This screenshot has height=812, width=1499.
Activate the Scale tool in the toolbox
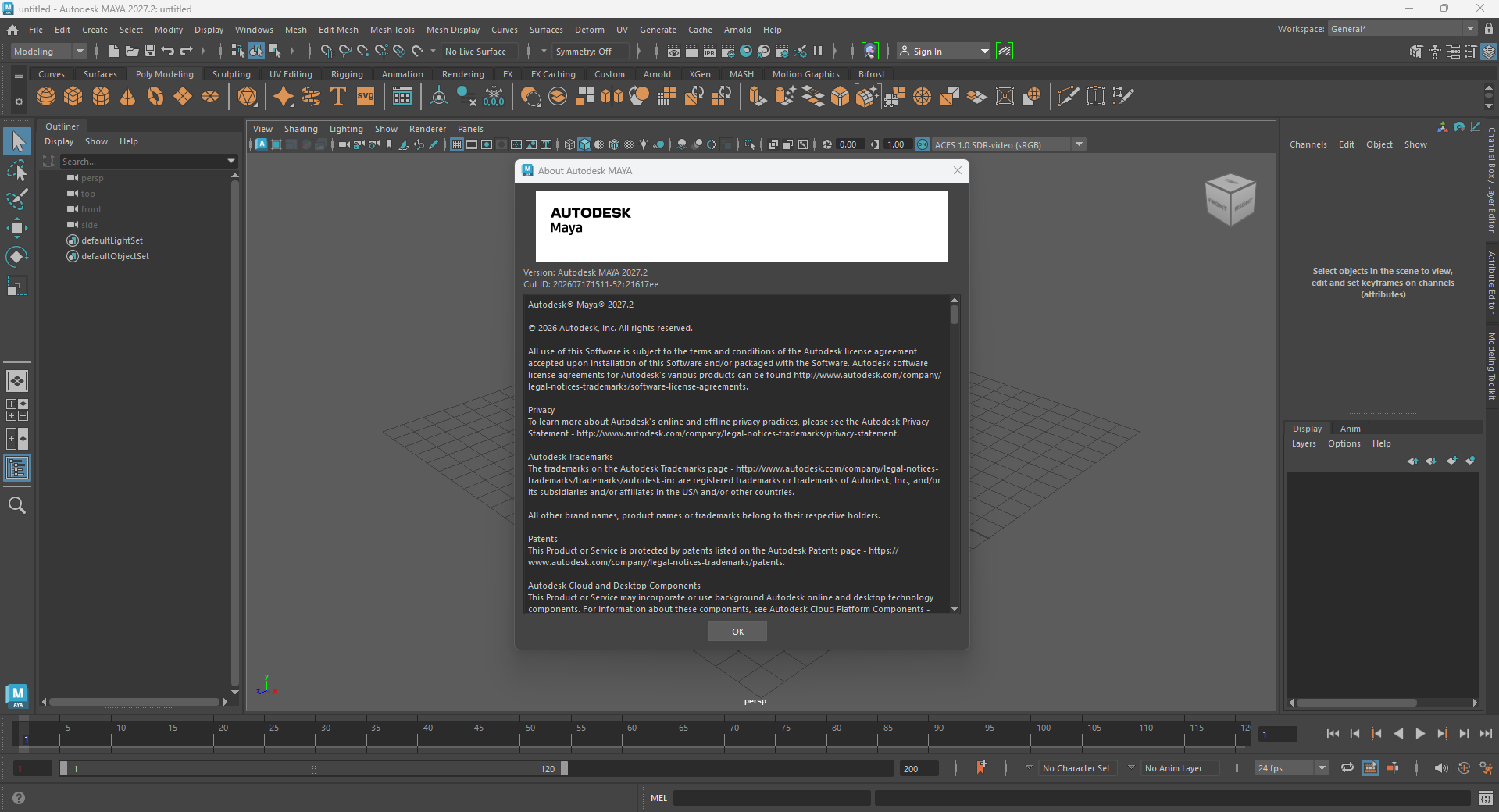(17, 286)
